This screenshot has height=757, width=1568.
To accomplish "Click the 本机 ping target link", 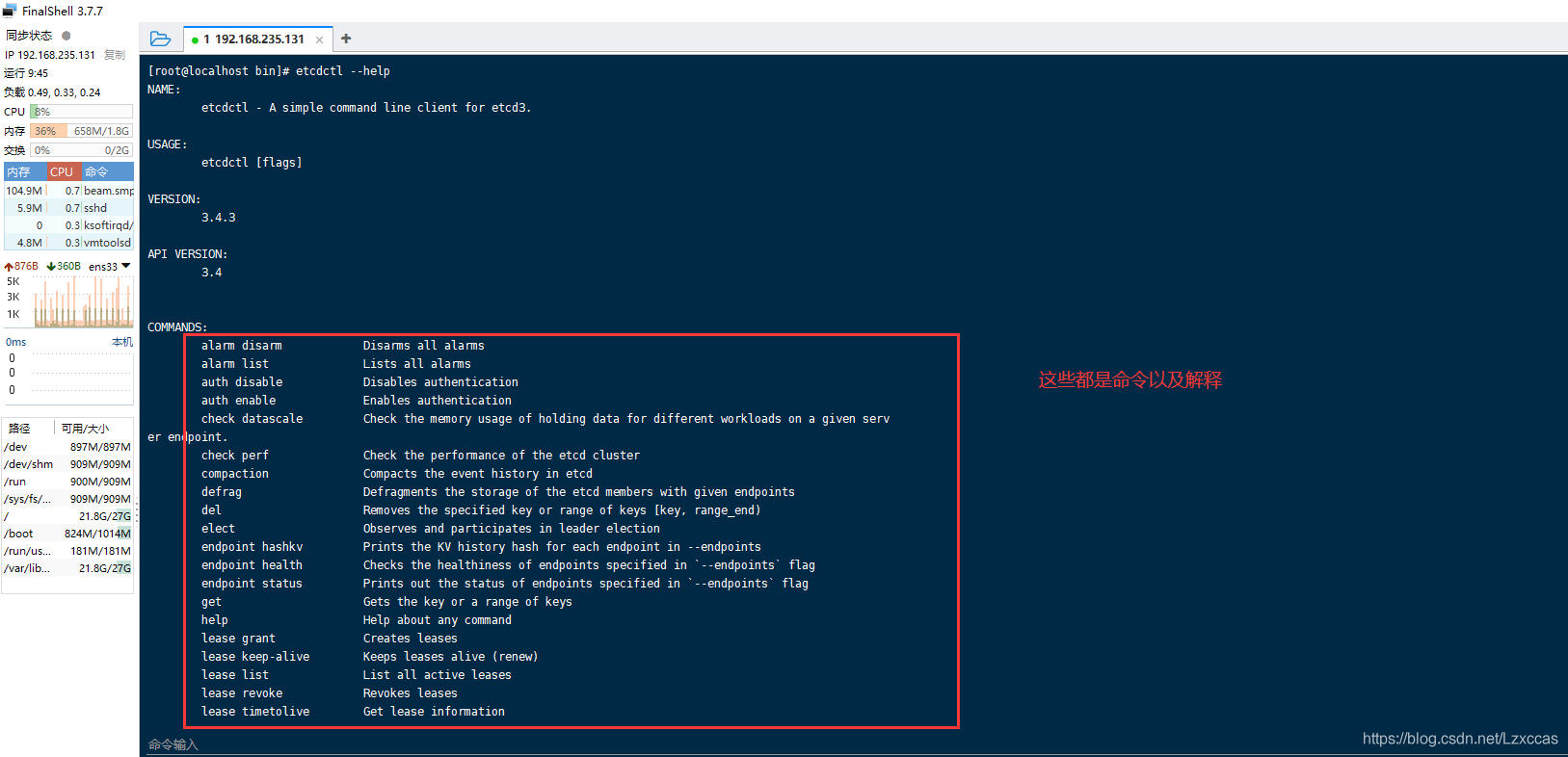I will click(x=122, y=342).
